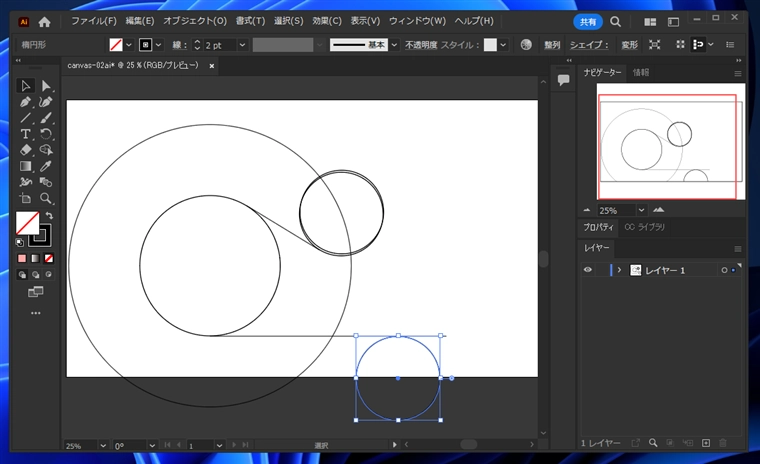This screenshot has width=760, height=464.
Task: Open the 不透明度 opacity link
Action: pos(421,45)
